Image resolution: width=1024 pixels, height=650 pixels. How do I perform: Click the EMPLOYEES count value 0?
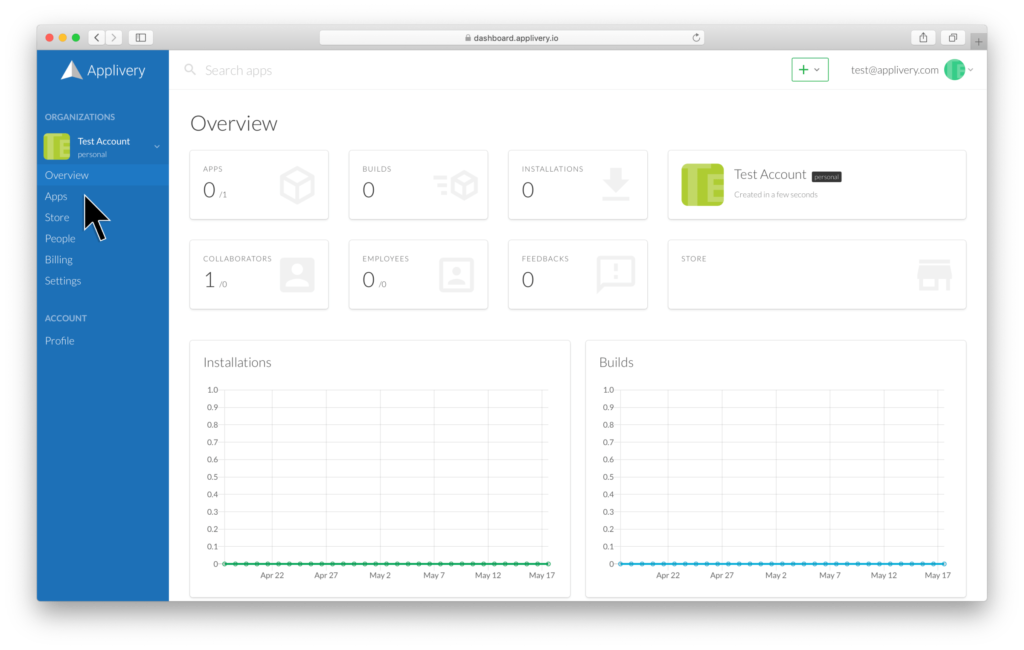pyautogui.click(x=368, y=280)
